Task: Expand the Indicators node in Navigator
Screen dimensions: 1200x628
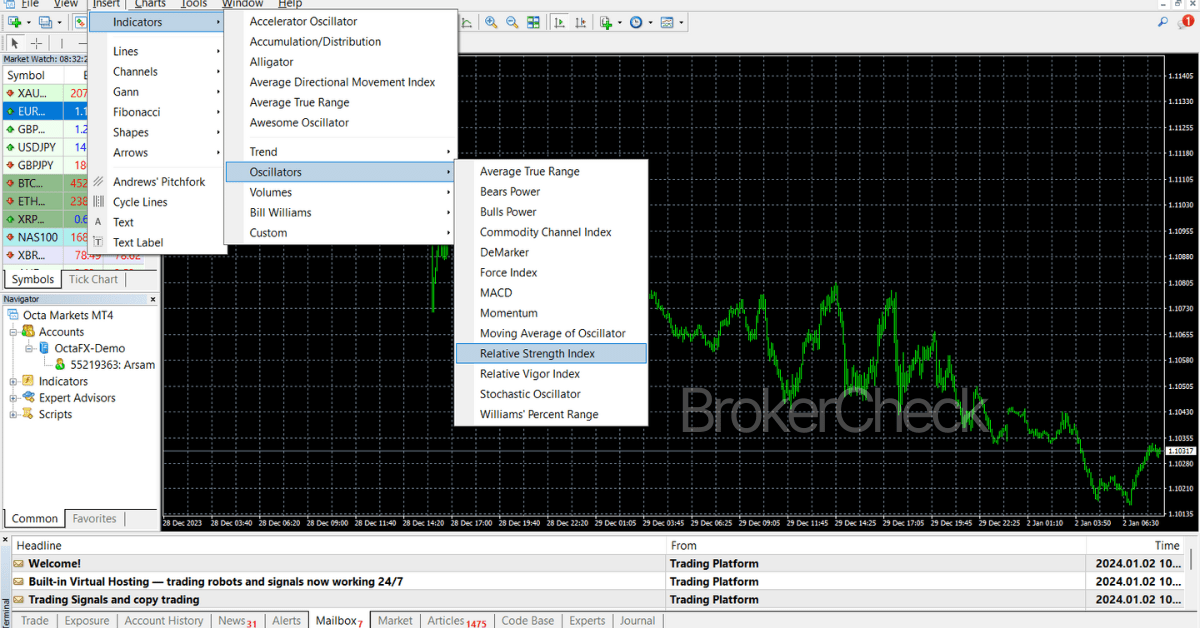Action: (x=14, y=381)
